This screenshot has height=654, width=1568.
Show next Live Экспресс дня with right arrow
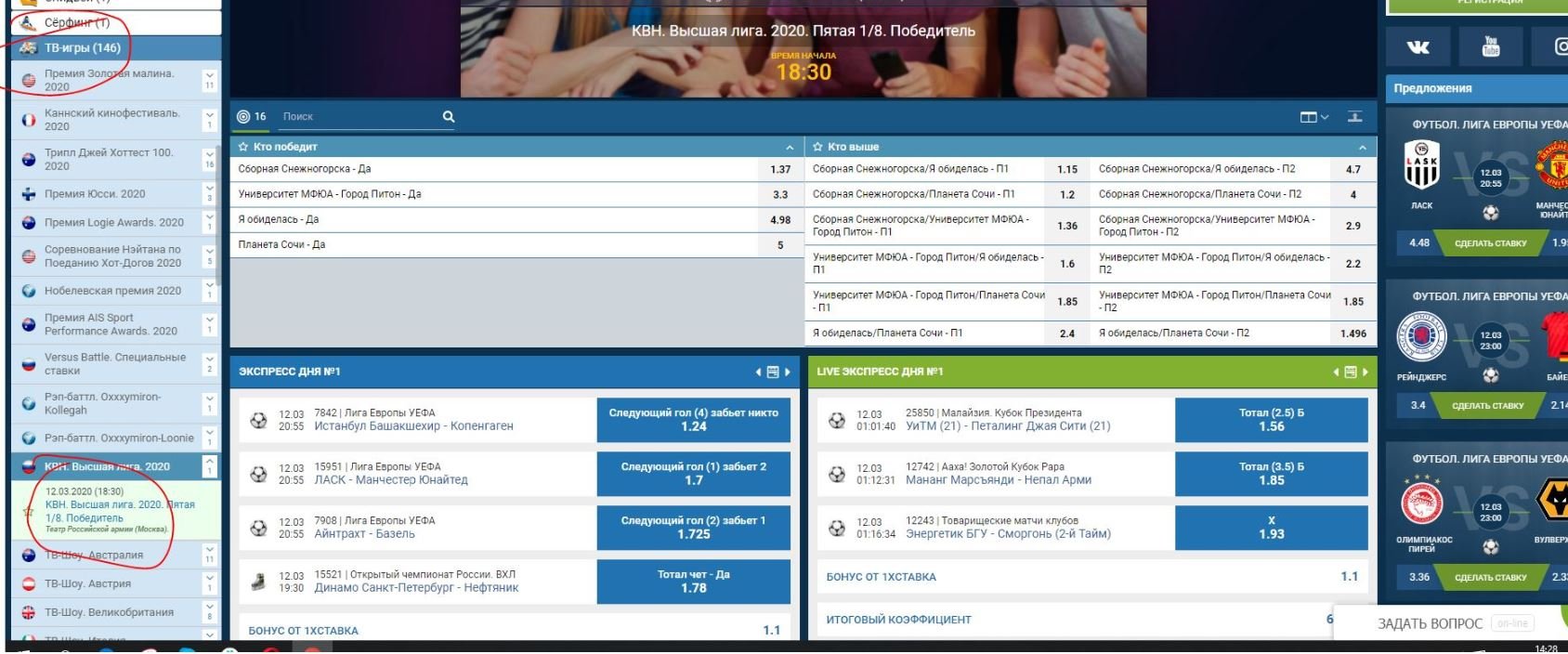click(1365, 373)
